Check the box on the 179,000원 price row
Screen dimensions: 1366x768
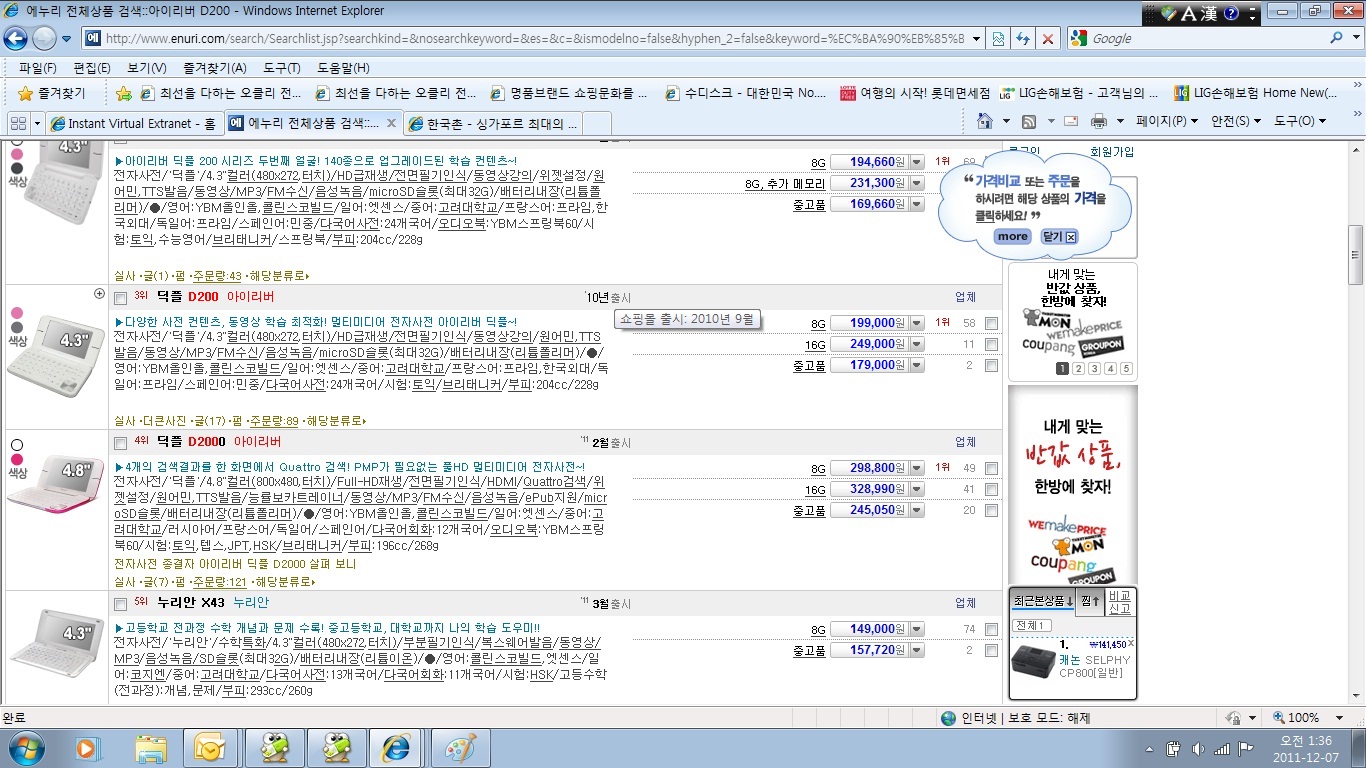991,366
